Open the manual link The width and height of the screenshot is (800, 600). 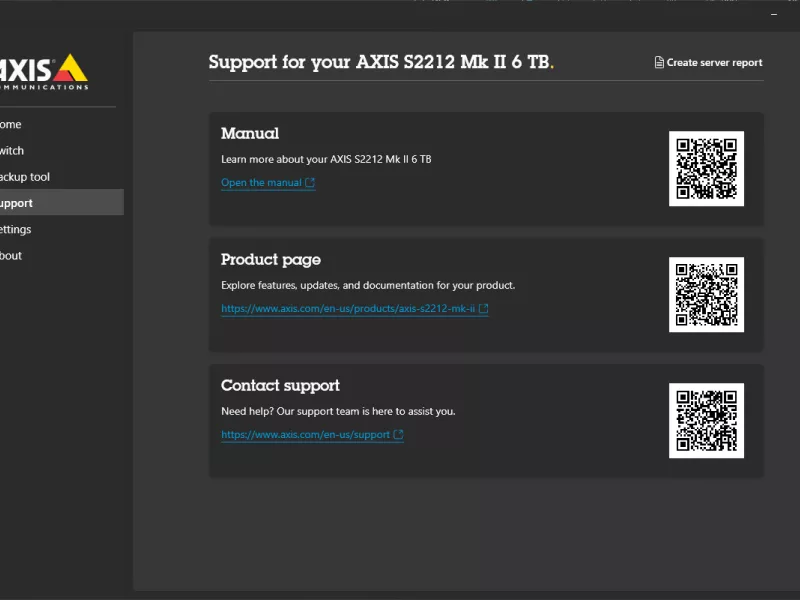point(260,182)
